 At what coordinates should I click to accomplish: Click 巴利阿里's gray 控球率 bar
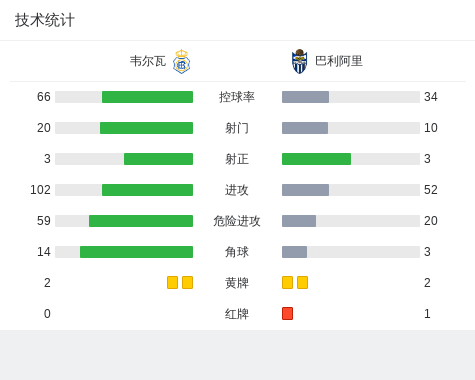coord(305,97)
